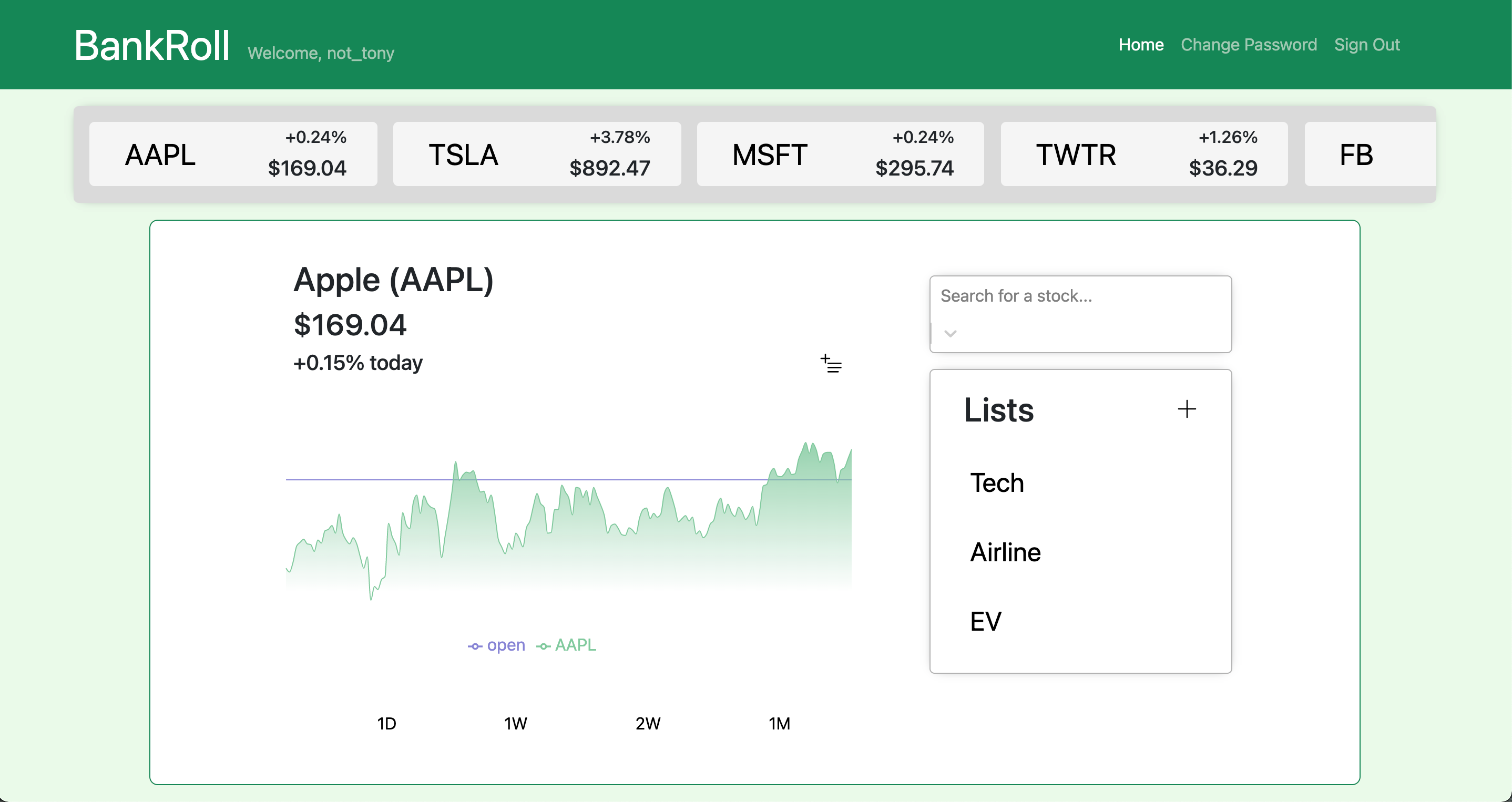Viewport: 1512px width, 802px height.
Task: Select the FB ticker card
Action: click(x=1370, y=155)
